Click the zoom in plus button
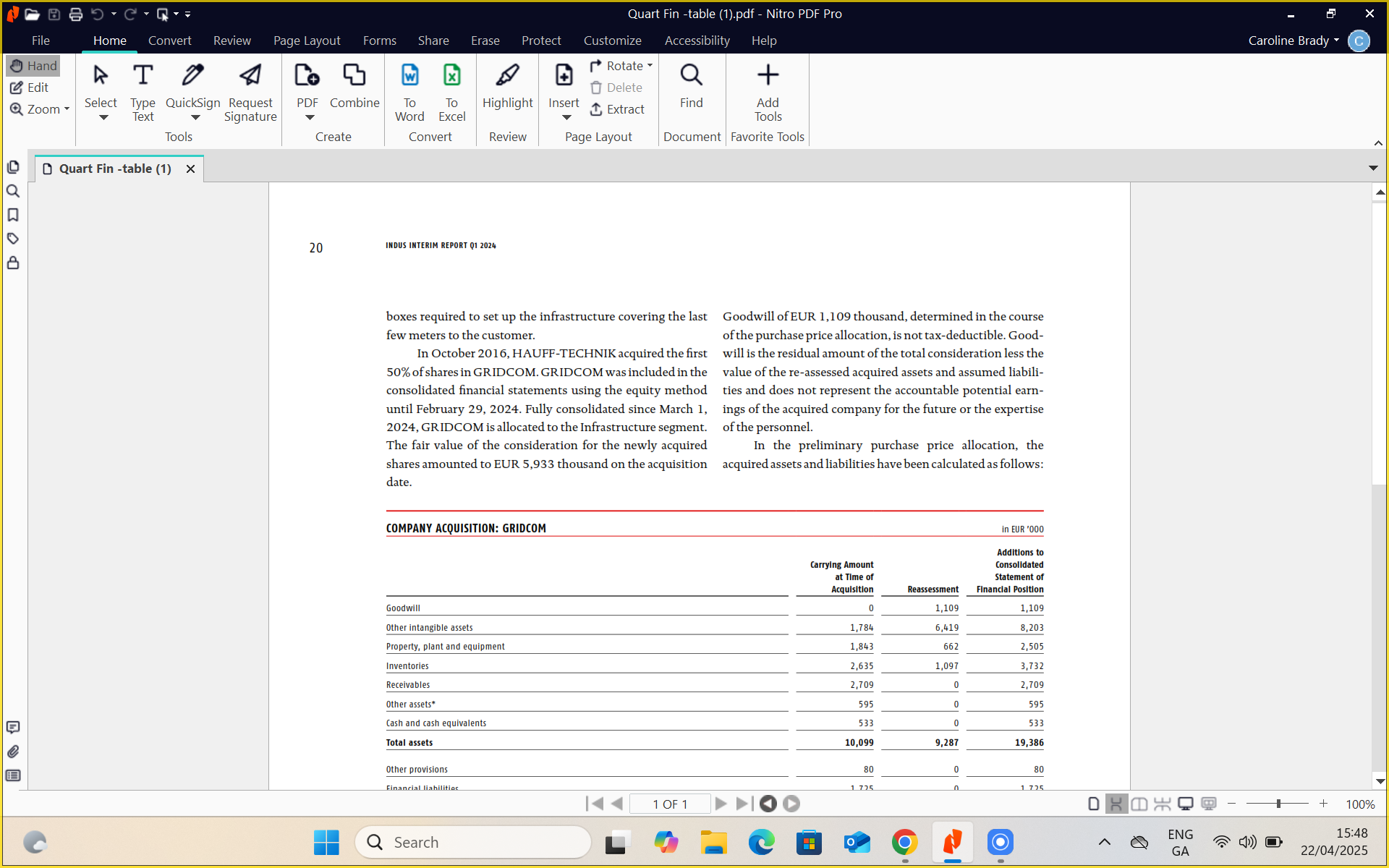Screen dimensions: 1389x868 [x=1323, y=804]
